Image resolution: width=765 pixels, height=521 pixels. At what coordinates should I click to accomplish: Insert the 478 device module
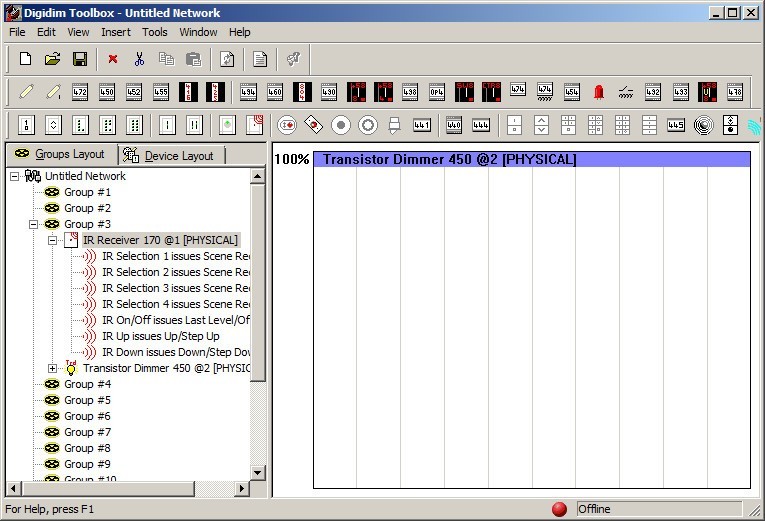[x=735, y=92]
